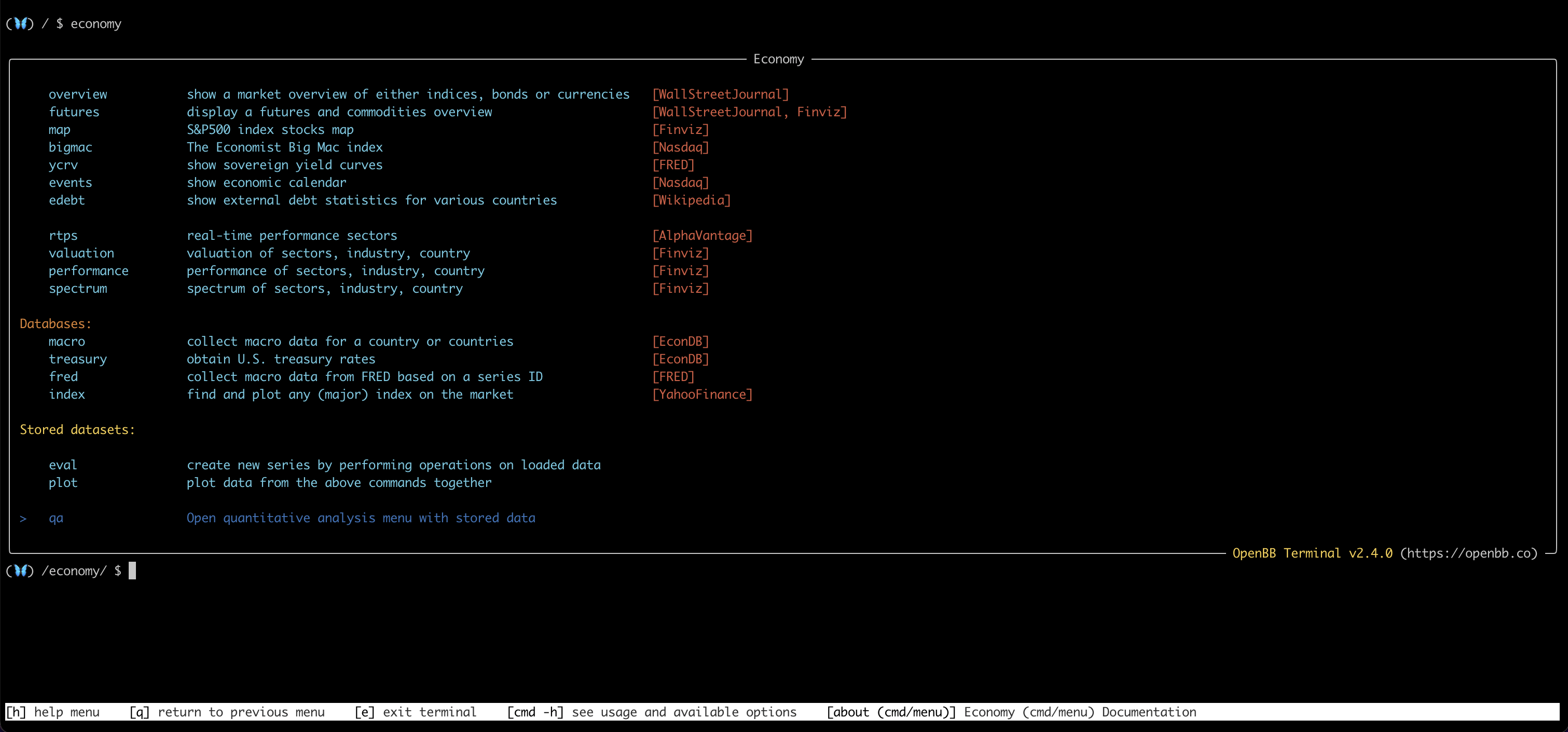Image resolution: width=1568 pixels, height=732 pixels.
Task: Click the [YahooFinance] source tag
Action: pyautogui.click(x=703, y=395)
